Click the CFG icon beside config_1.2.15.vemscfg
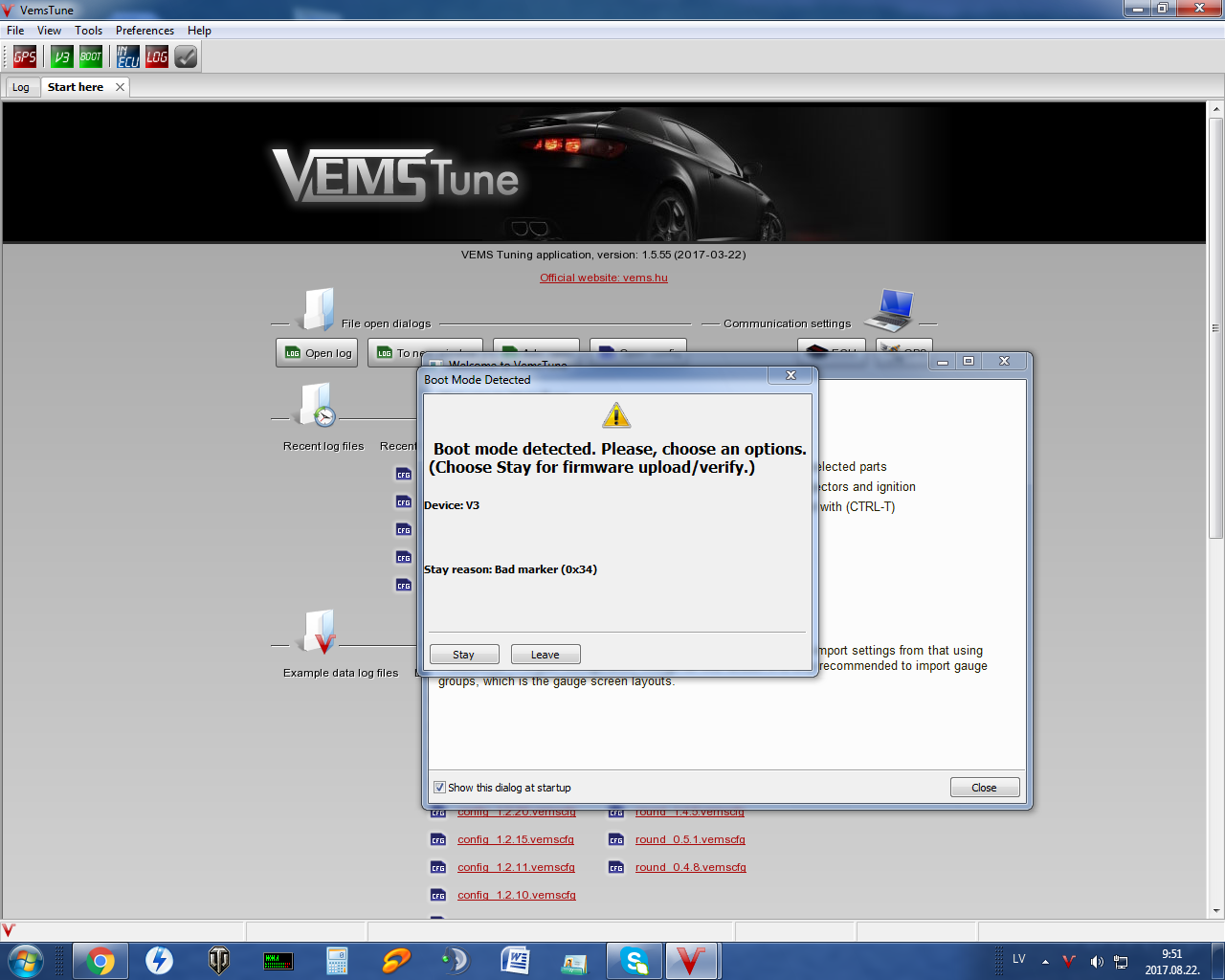The width and height of the screenshot is (1225, 980). [437, 839]
